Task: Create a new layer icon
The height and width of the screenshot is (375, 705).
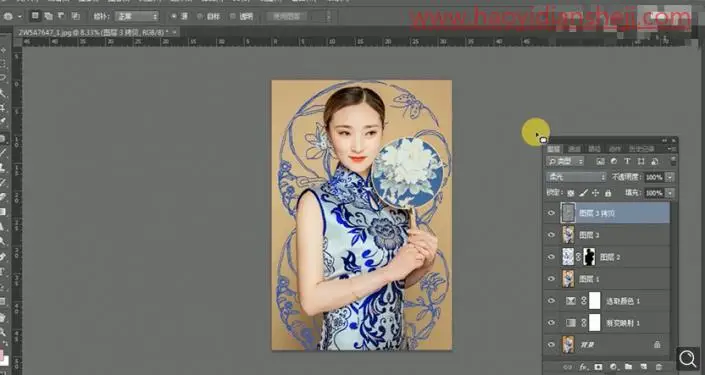Action: (x=643, y=367)
